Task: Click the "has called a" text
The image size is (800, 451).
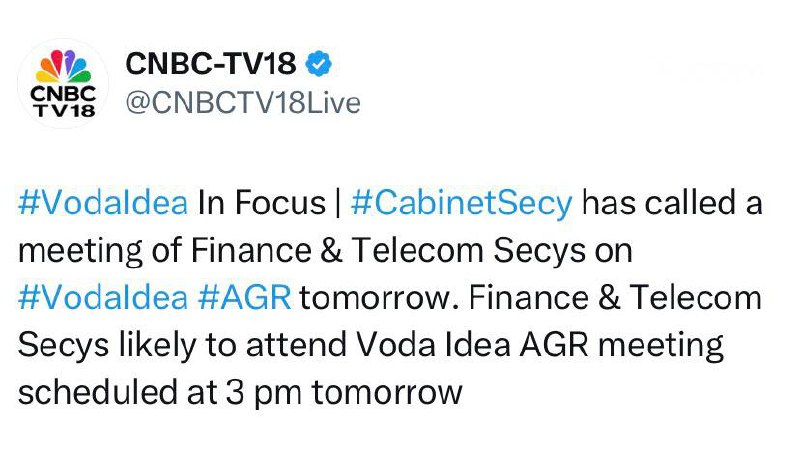Action: click(x=672, y=202)
